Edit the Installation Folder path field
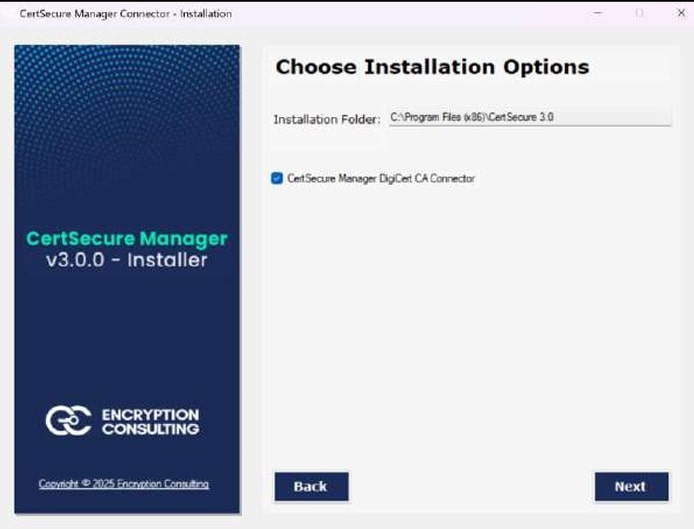 pos(530,117)
